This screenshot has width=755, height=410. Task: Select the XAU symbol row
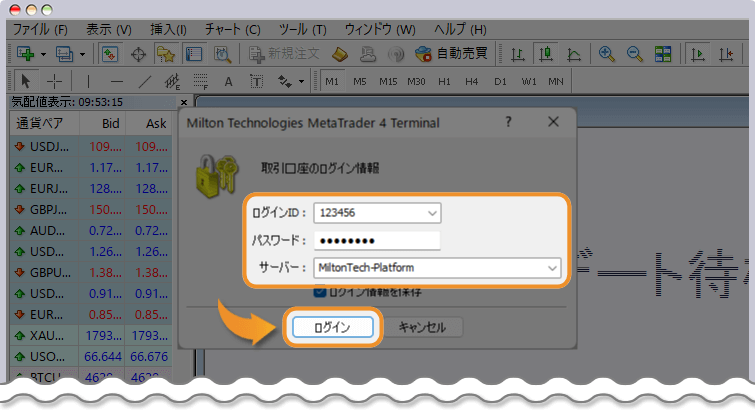tap(91, 335)
